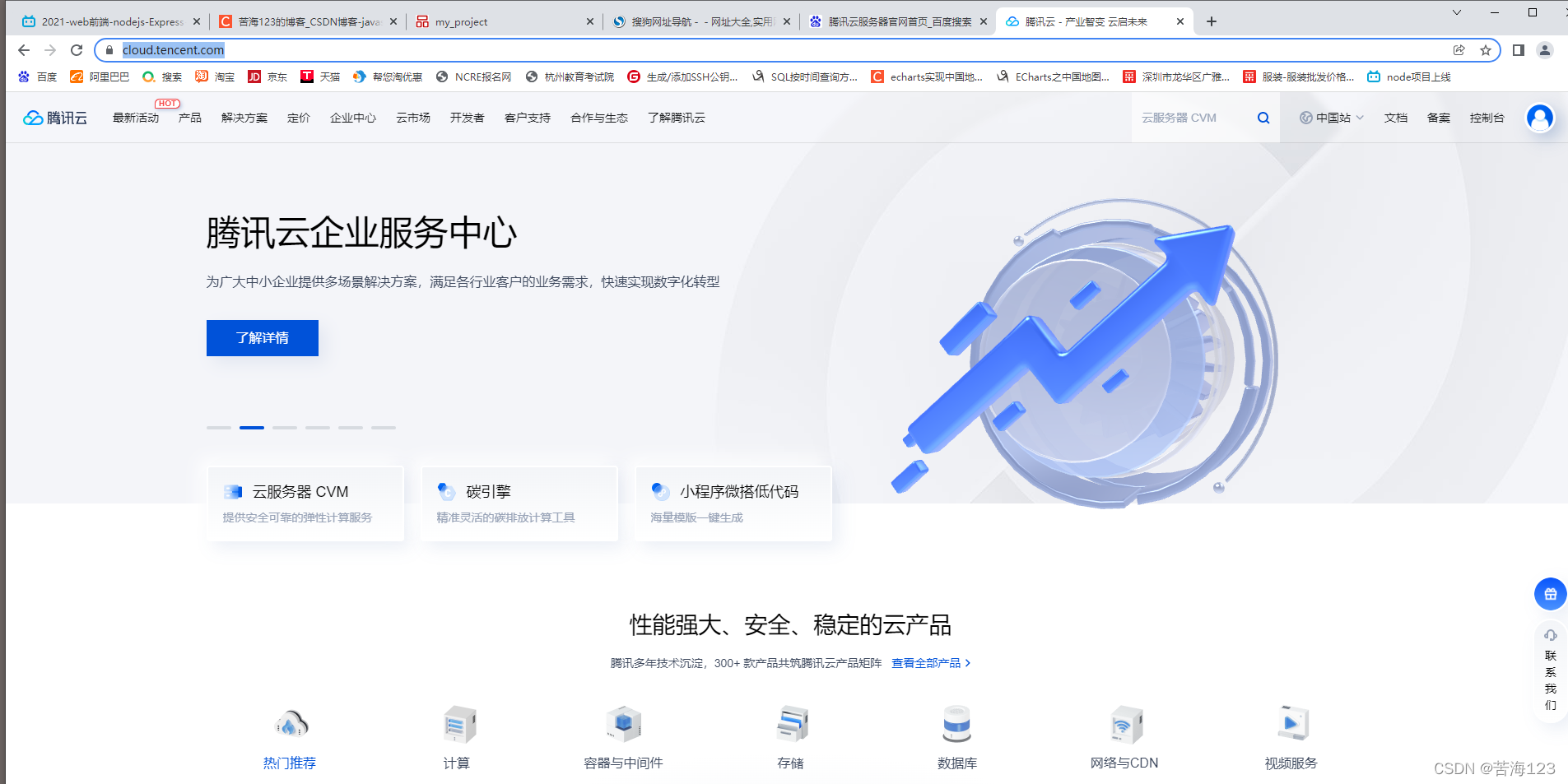Image resolution: width=1568 pixels, height=784 pixels.
Task: Open the Chrome profile icon
Action: click(1545, 50)
